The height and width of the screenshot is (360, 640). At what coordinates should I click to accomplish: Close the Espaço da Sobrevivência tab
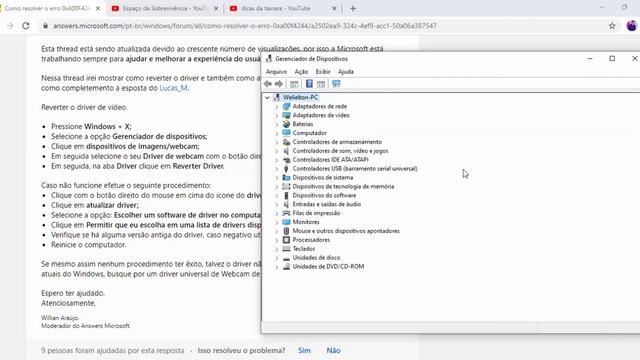(216, 8)
